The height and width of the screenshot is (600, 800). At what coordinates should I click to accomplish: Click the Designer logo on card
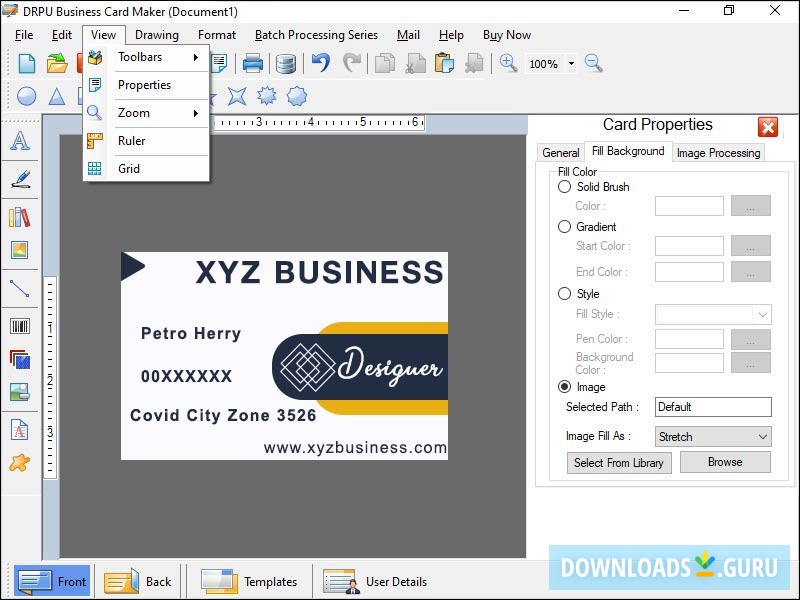(x=361, y=367)
